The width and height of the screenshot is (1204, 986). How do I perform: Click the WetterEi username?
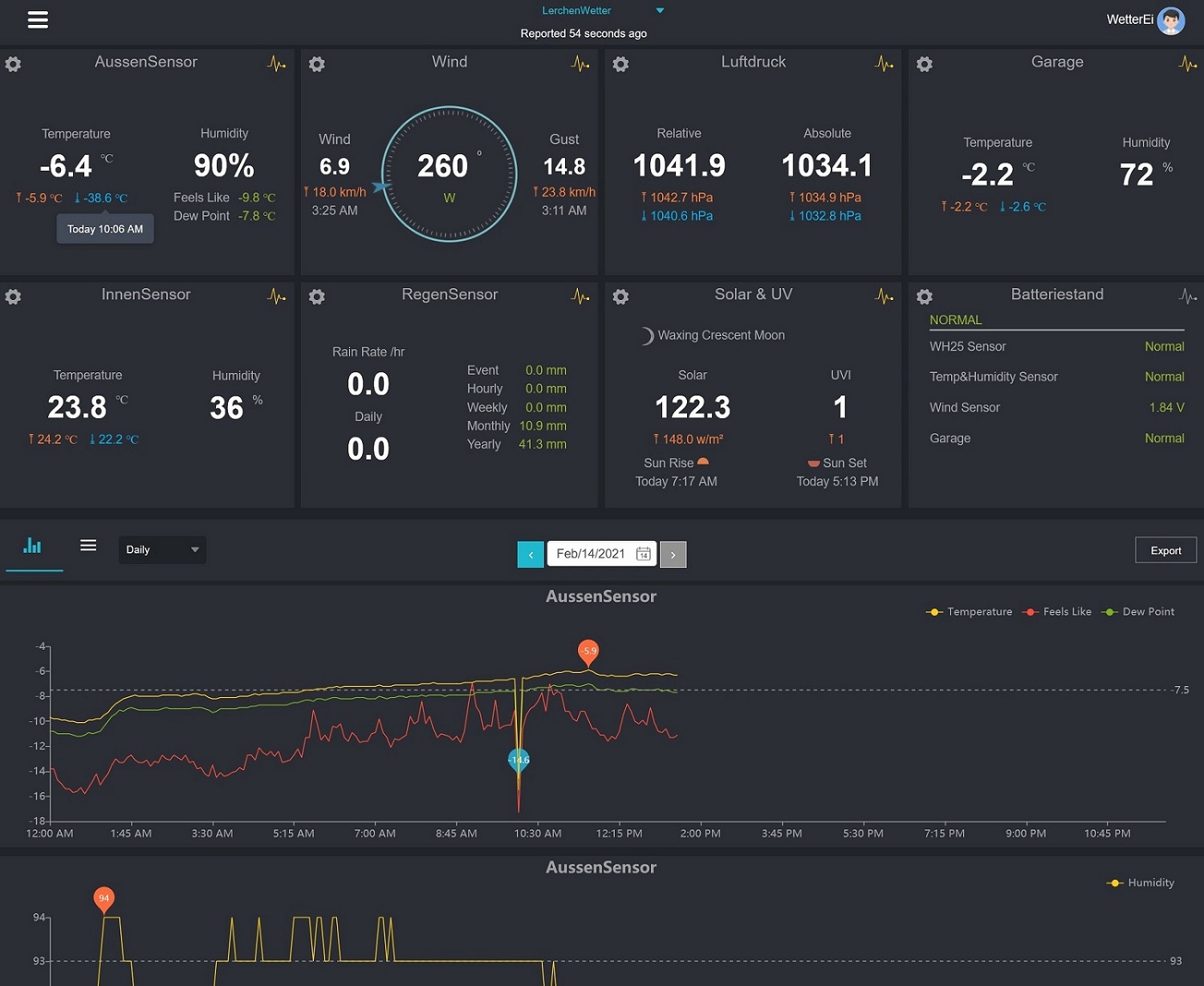1129,20
